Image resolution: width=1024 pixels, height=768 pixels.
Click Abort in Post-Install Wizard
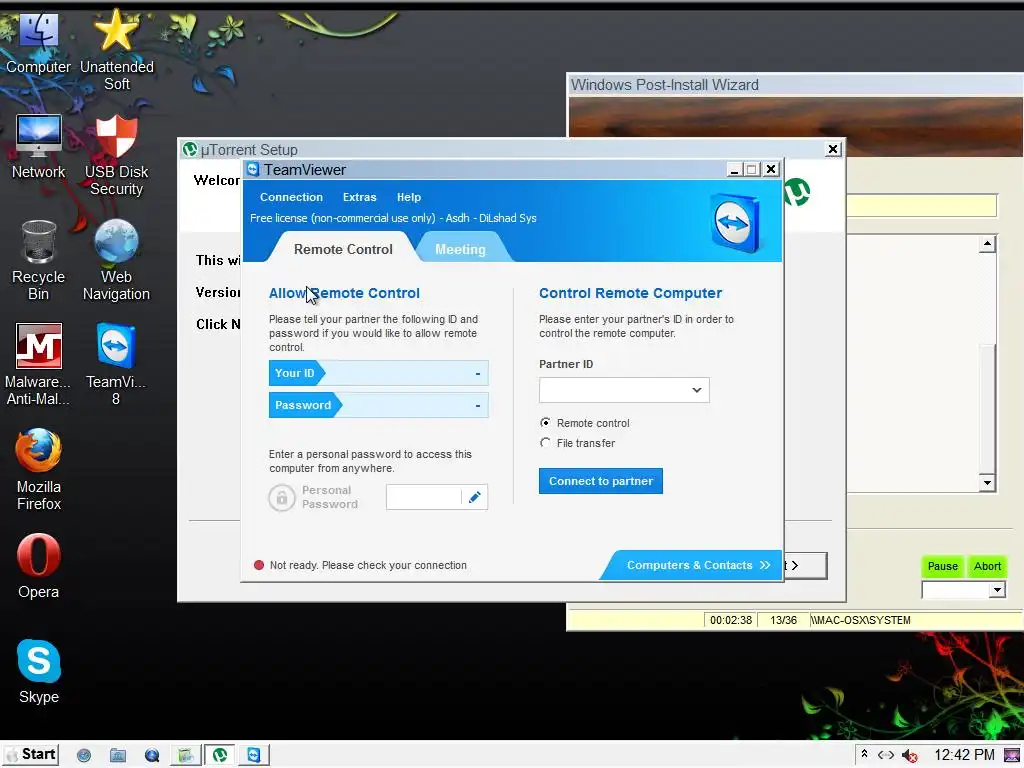click(x=987, y=566)
